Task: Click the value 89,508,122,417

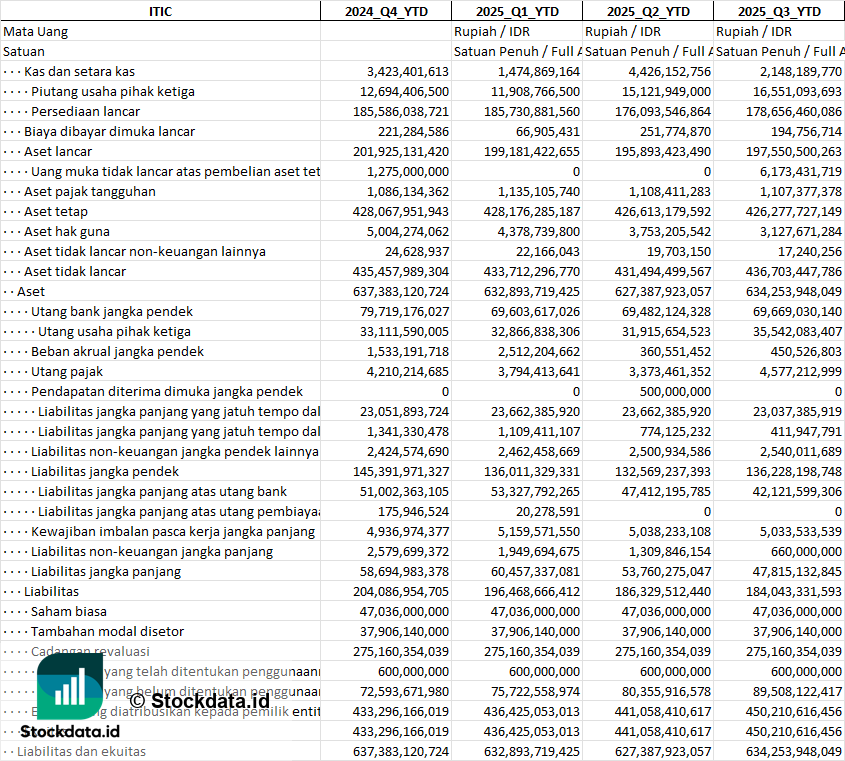Action: pos(797,689)
